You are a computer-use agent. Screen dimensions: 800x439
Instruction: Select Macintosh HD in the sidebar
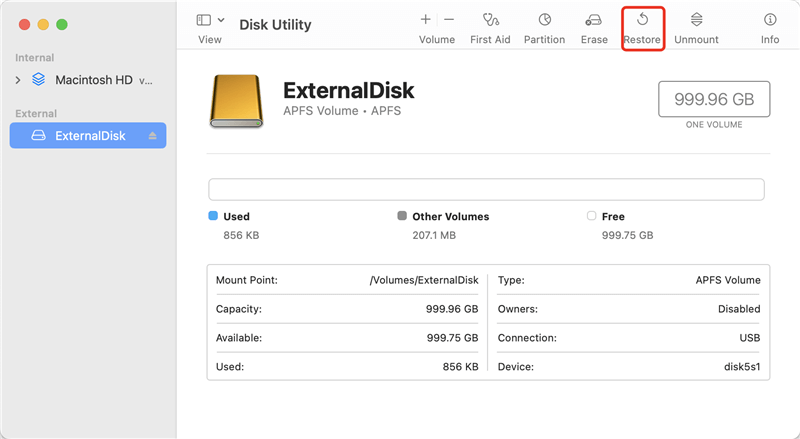(95, 79)
